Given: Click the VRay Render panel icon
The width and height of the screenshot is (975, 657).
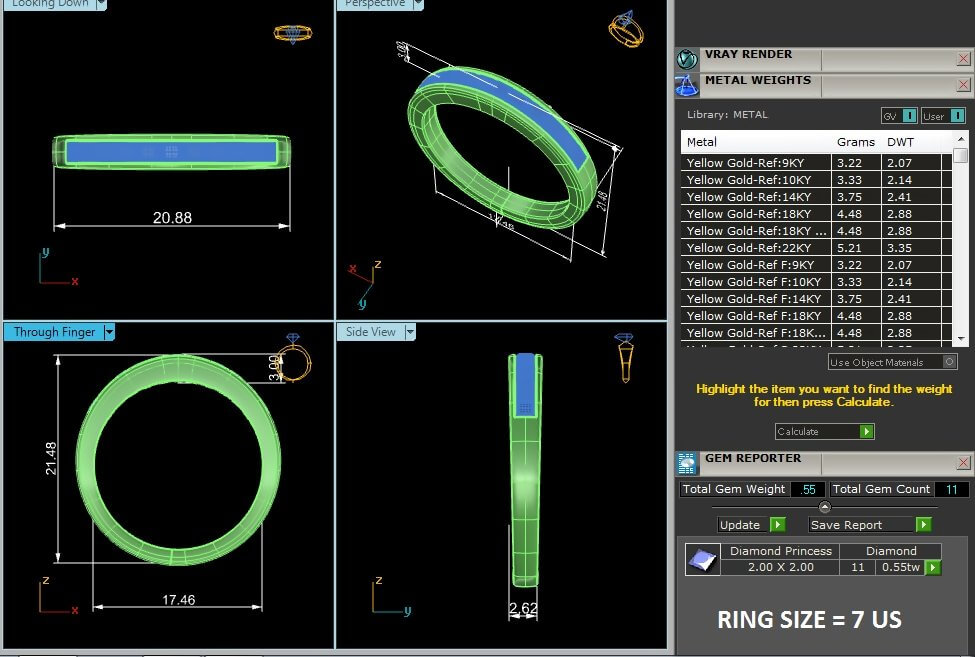Looking at the screenshot, I should tap(686, 59).
